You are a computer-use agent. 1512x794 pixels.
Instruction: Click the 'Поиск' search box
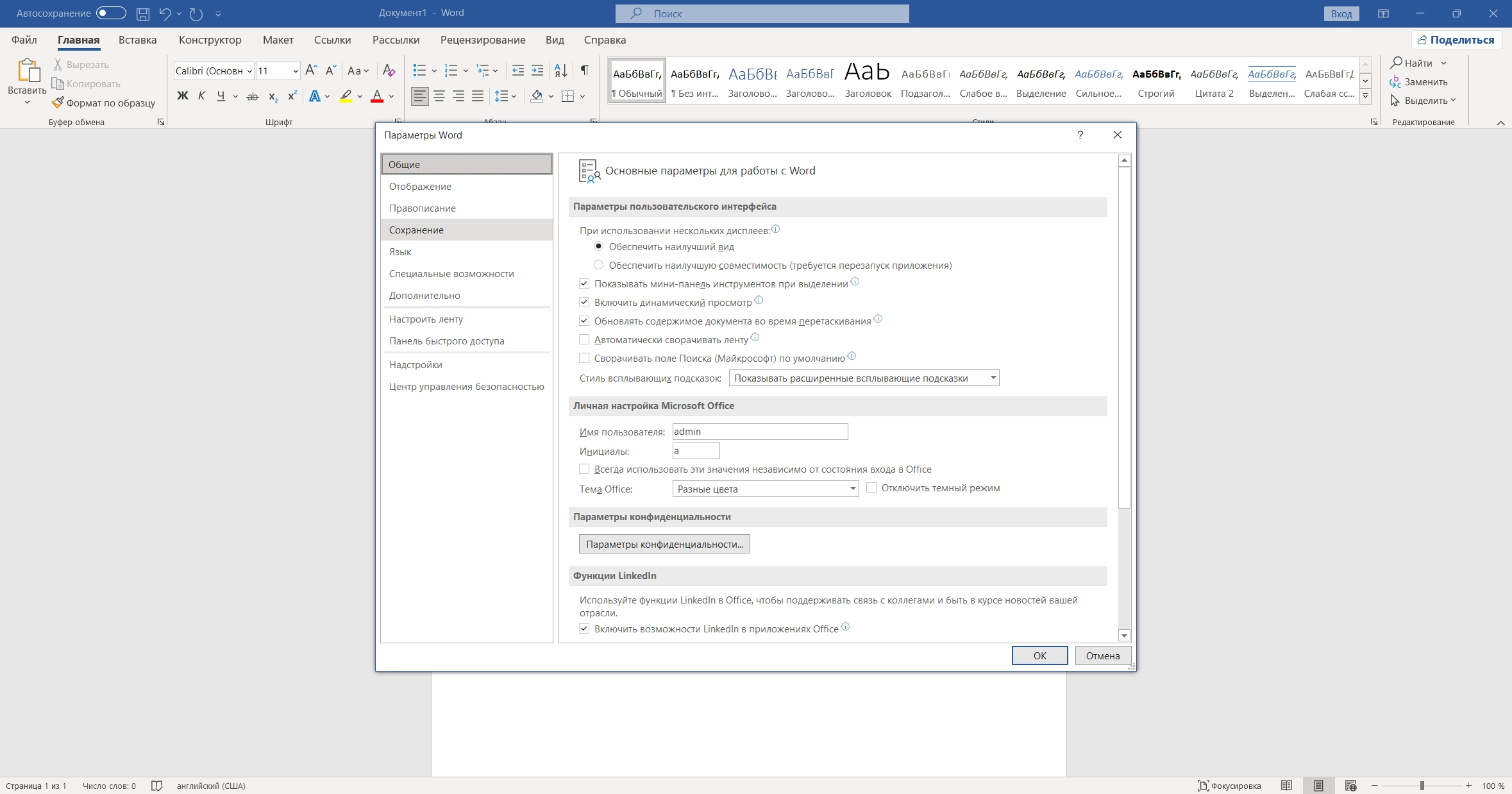[x=762, y=13]
